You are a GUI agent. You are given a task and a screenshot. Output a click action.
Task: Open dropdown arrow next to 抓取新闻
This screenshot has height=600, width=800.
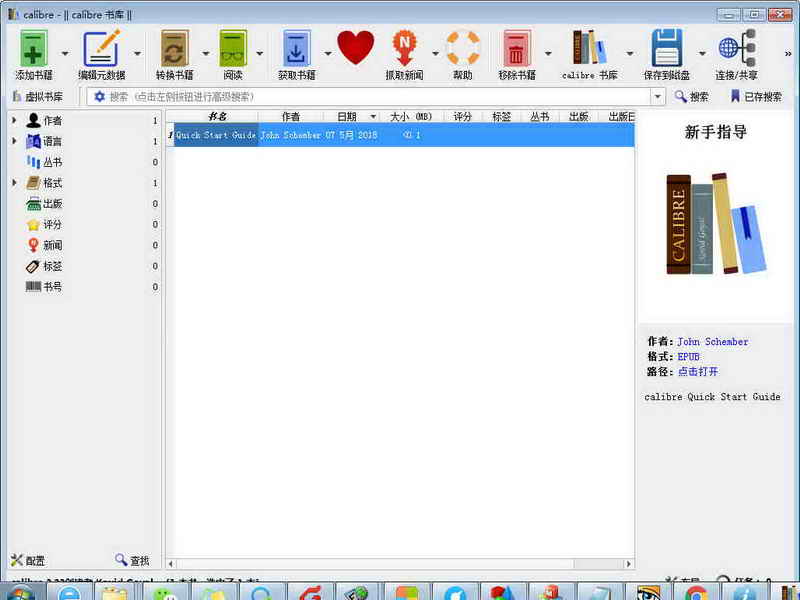point(435,53)
